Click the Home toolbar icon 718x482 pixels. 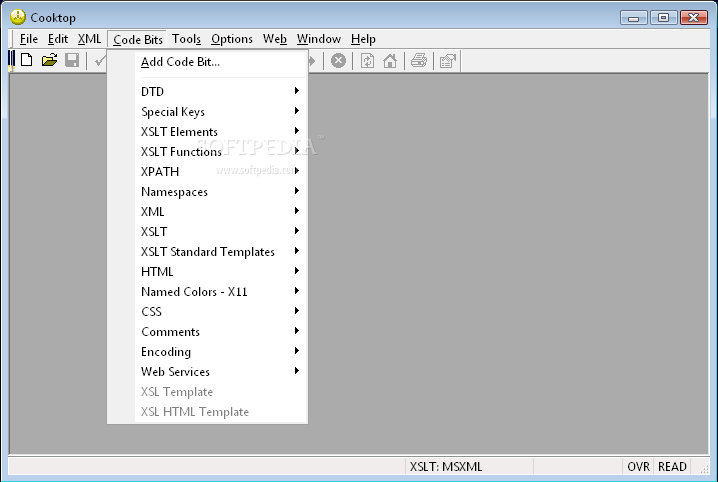click(x=390, y=60)
